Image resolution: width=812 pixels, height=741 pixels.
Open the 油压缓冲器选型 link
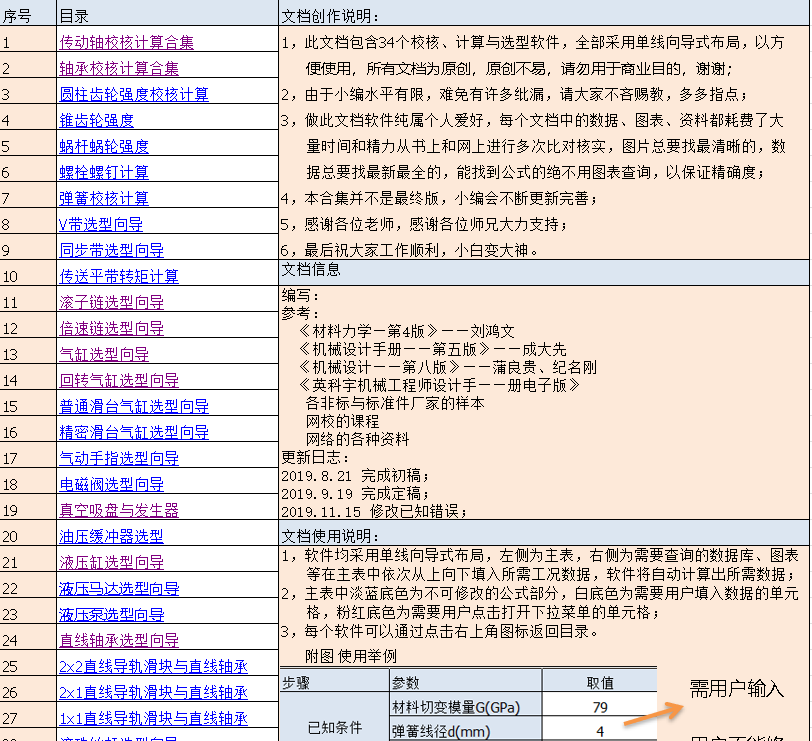coord(111,536)
